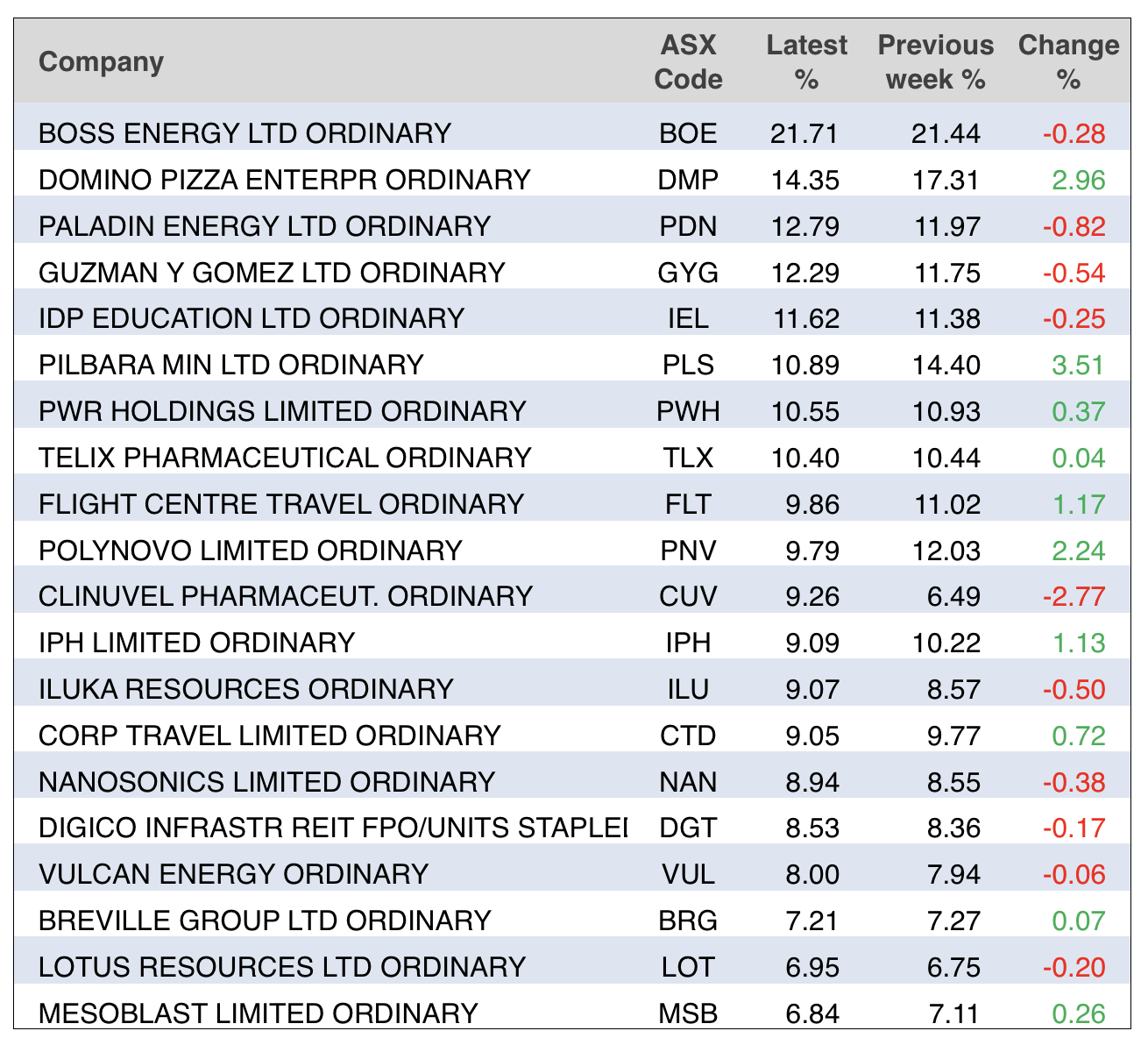
Task: Select the DIGICO INFRASTR REIT row name
Action: [333, 828]
